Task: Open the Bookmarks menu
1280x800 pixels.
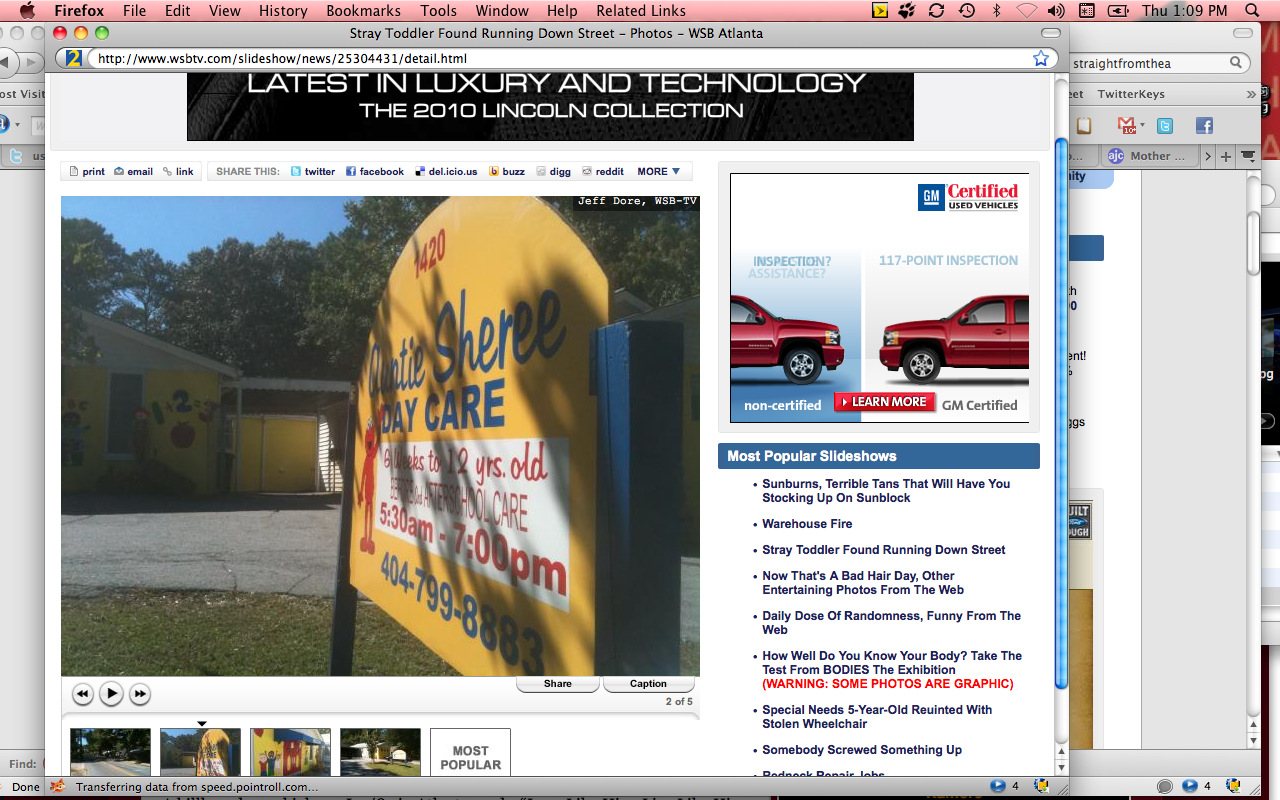Action: point(363,11)
